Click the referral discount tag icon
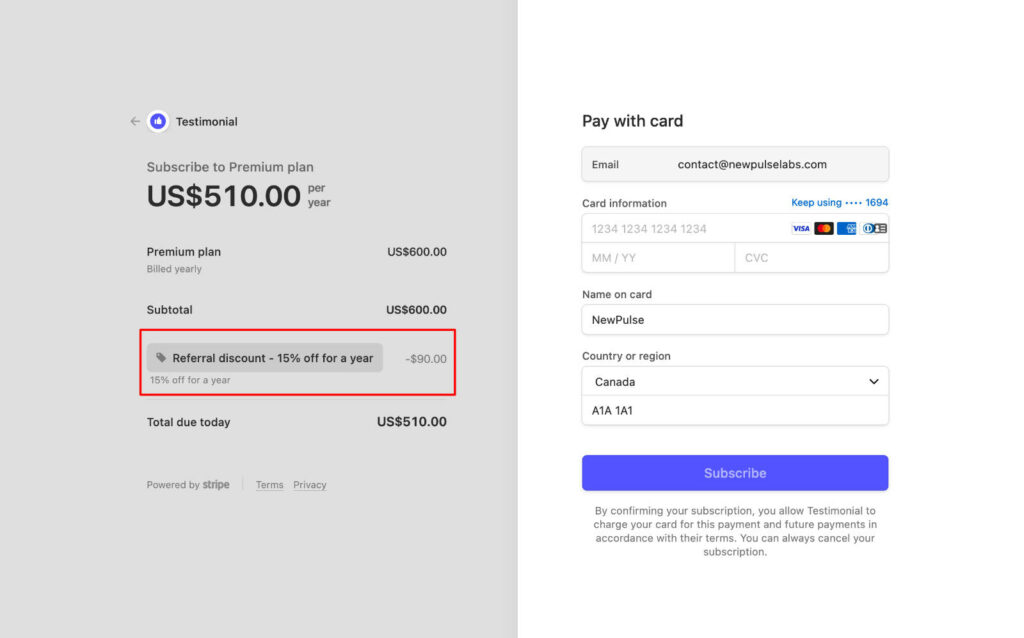The width and height of the screenshot is (1024, 638). (x=161, y=358)
